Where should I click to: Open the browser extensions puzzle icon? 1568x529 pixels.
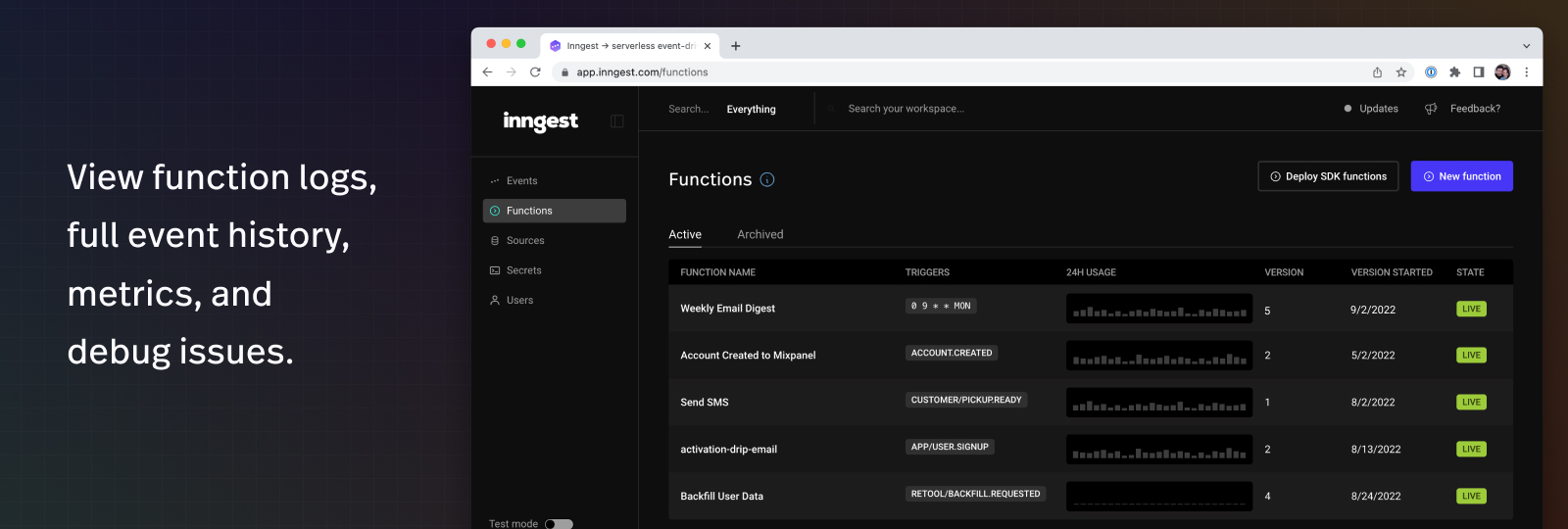click(x=1454, y=72)
